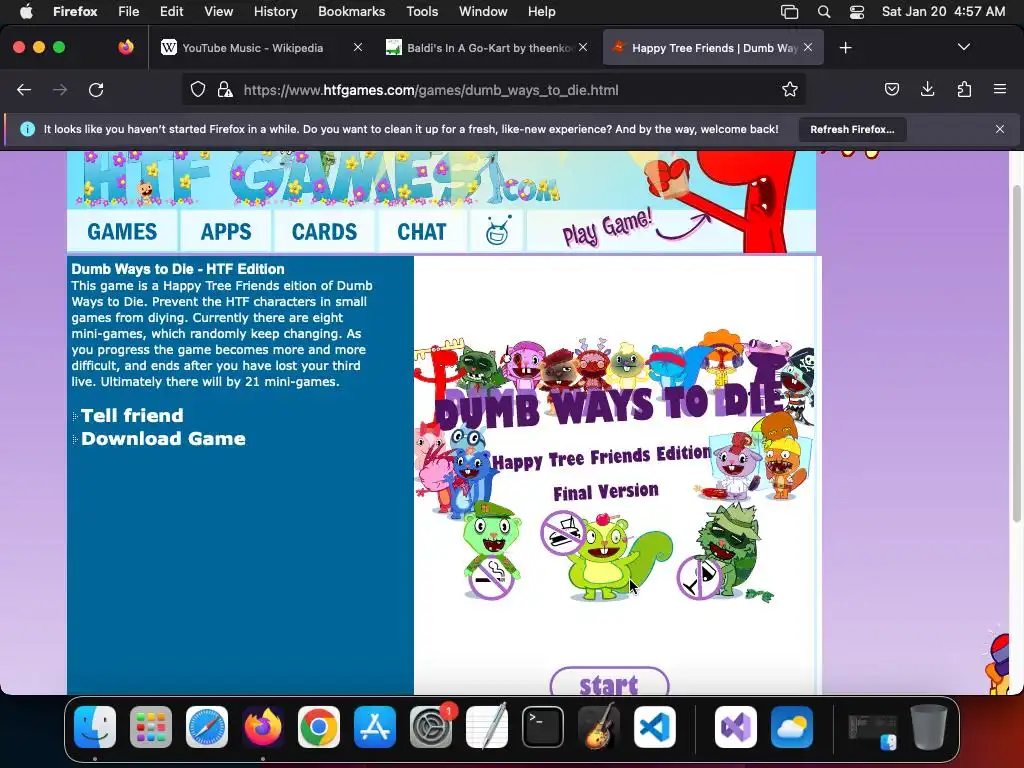
Task: Open the Stage Manager menu bar icon
Action: pos(790,12)
